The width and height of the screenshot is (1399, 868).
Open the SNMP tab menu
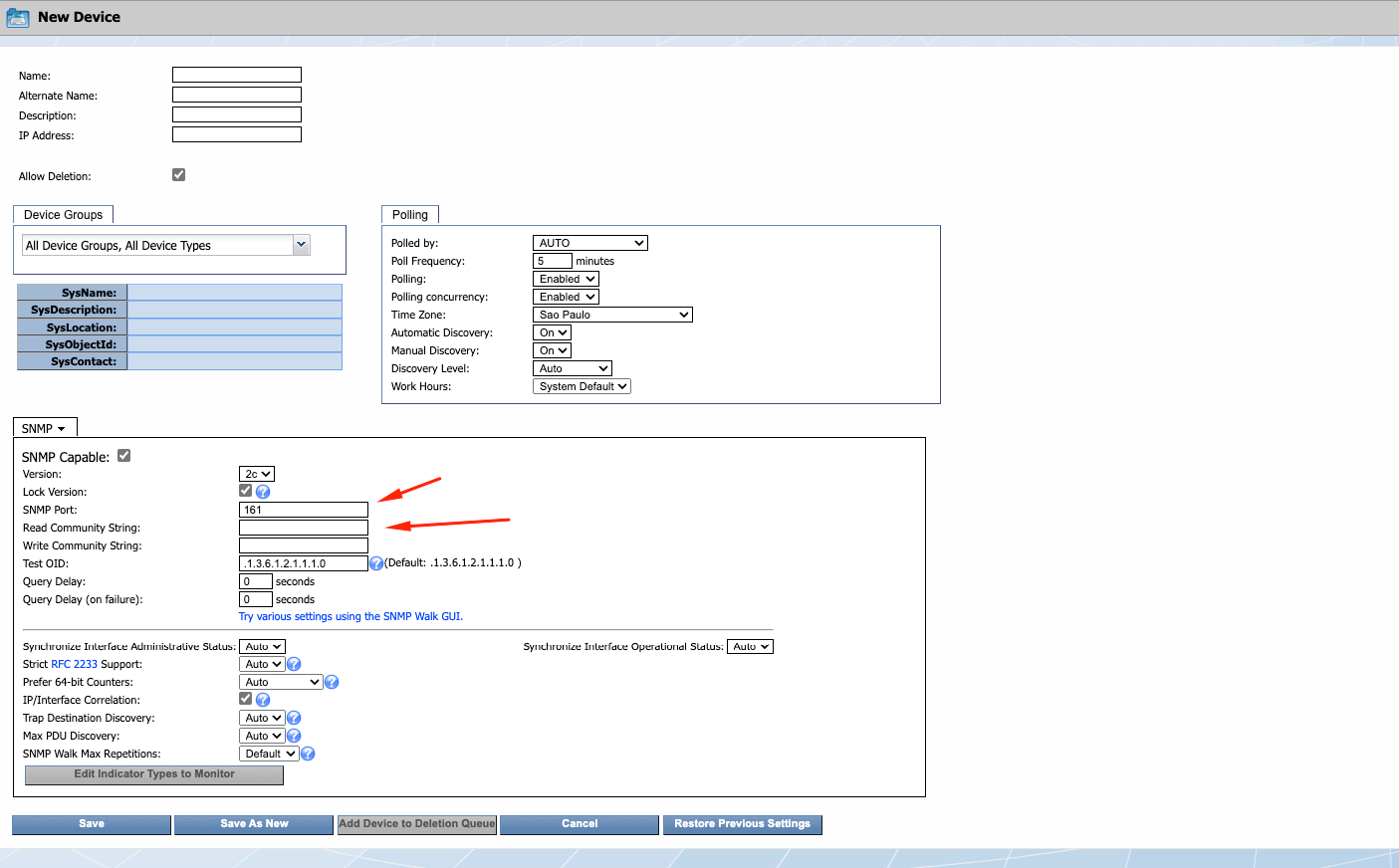click(44, 428)
